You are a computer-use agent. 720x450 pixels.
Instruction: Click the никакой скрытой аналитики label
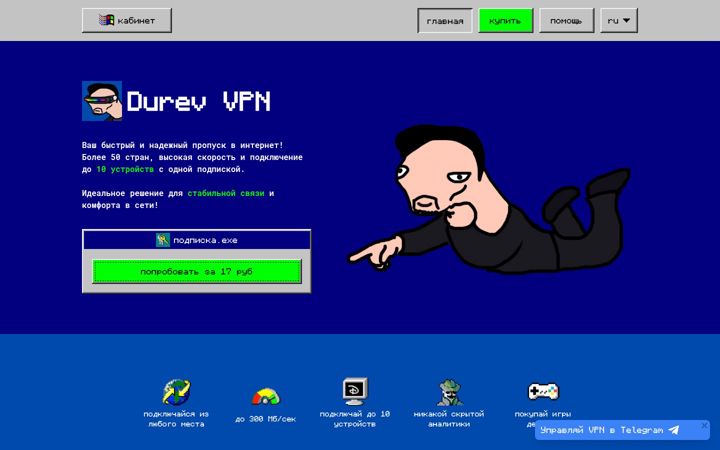tap(449, 419)
